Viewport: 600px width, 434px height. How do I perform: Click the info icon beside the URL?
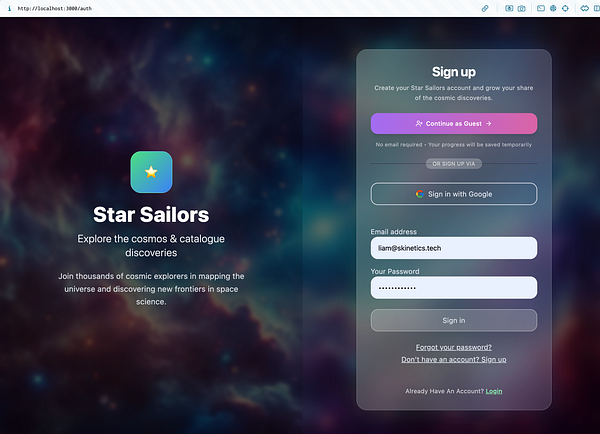click(9, 8)
